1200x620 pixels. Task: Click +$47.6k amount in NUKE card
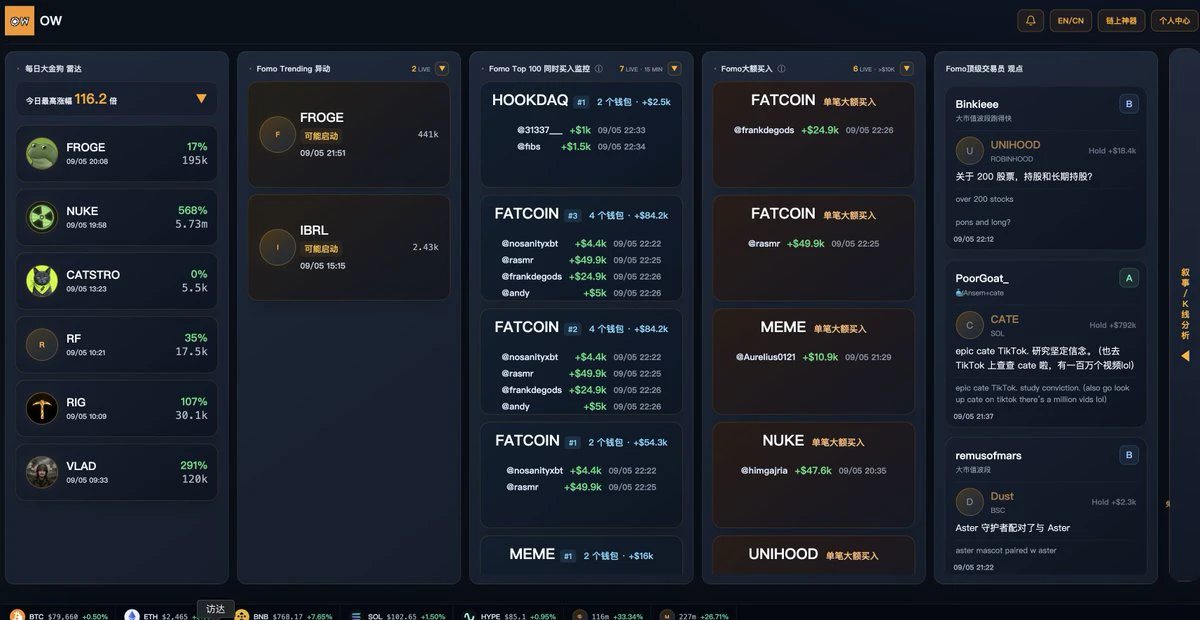click(813, 470)
